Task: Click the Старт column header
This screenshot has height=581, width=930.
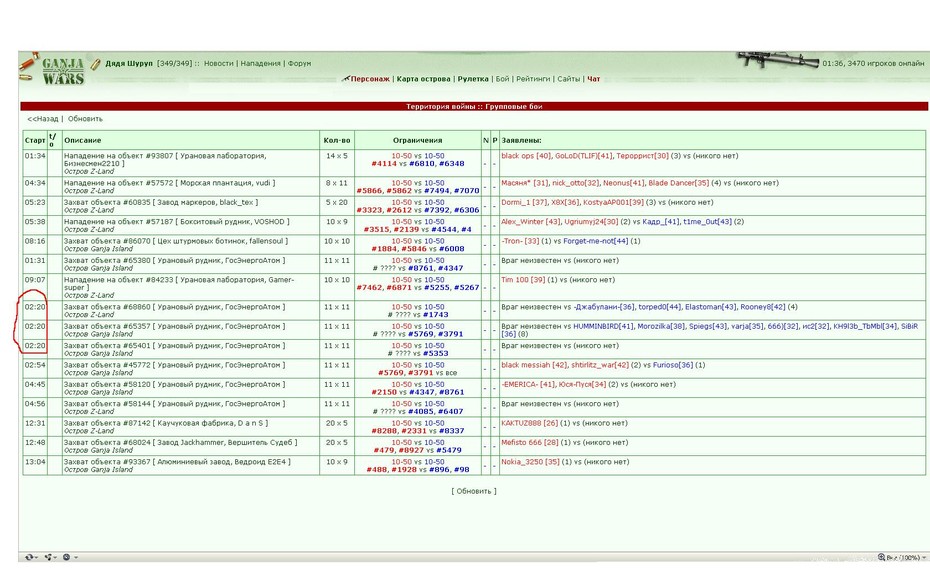Action: tap(35, 141)
